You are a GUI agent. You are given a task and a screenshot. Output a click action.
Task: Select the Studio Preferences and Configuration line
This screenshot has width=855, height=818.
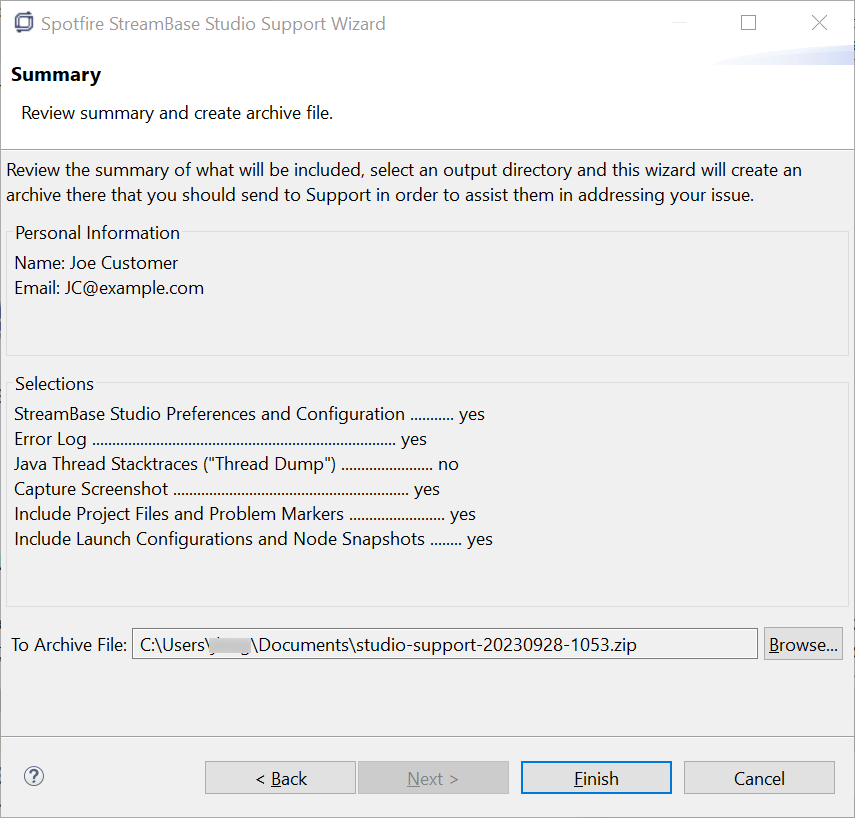(249, 414)
